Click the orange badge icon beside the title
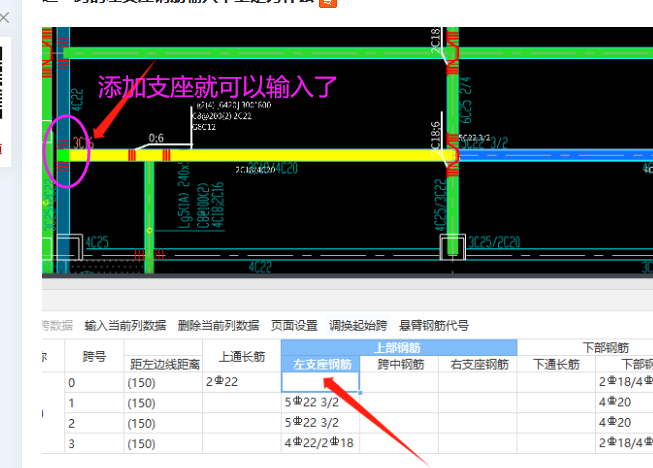The width and height of the screenshot is (653, 468). pyautogui.click(x=328, y=2)
